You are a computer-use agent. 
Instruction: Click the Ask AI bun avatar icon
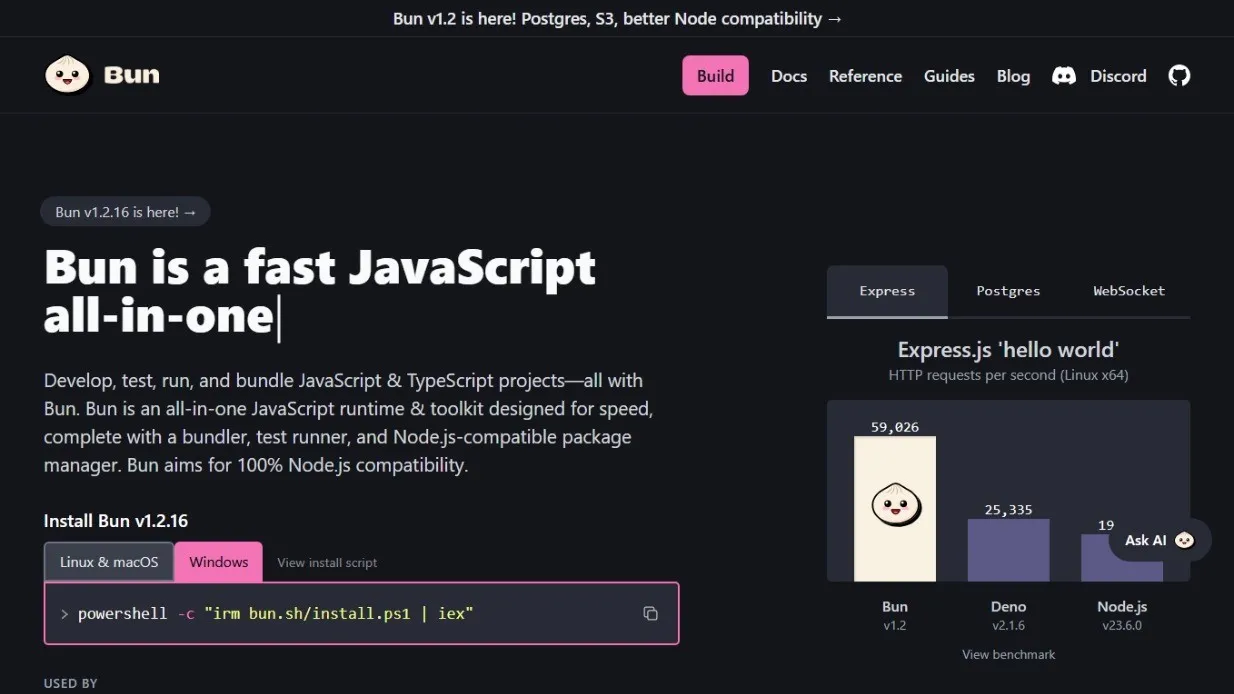tap(1185, 540)
